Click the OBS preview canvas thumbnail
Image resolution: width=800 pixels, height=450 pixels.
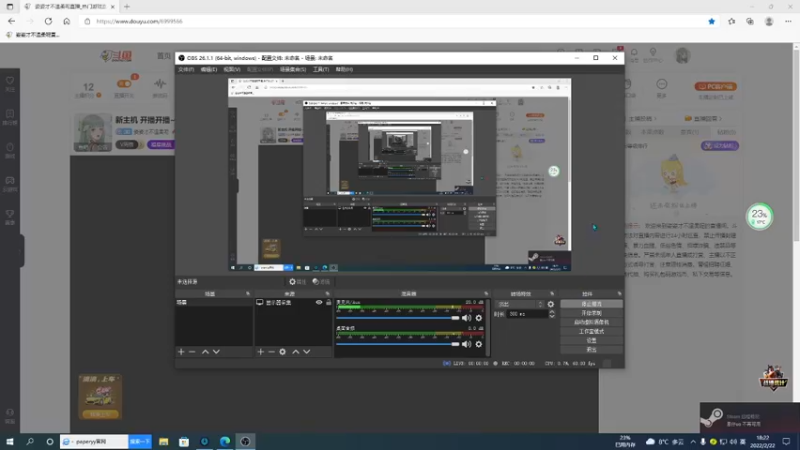(399, 174)
